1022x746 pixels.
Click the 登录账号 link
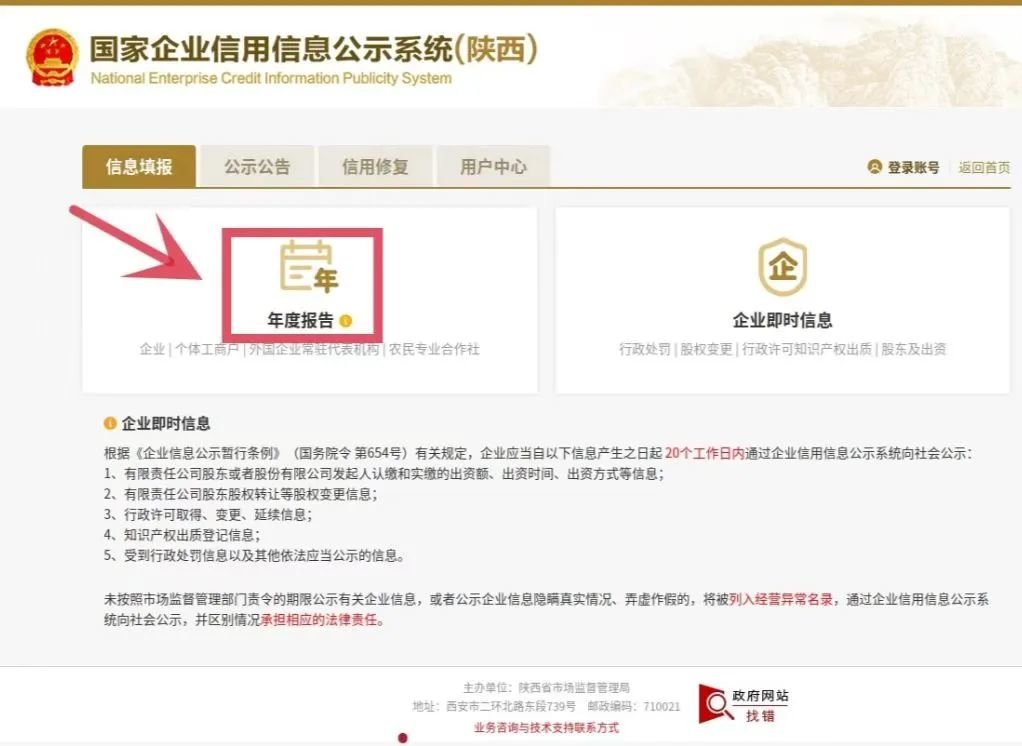point(913,167)
